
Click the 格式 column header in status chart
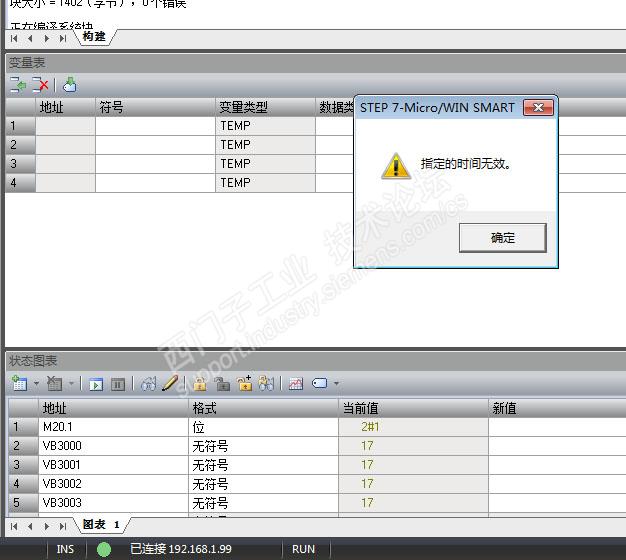point(263,408)
